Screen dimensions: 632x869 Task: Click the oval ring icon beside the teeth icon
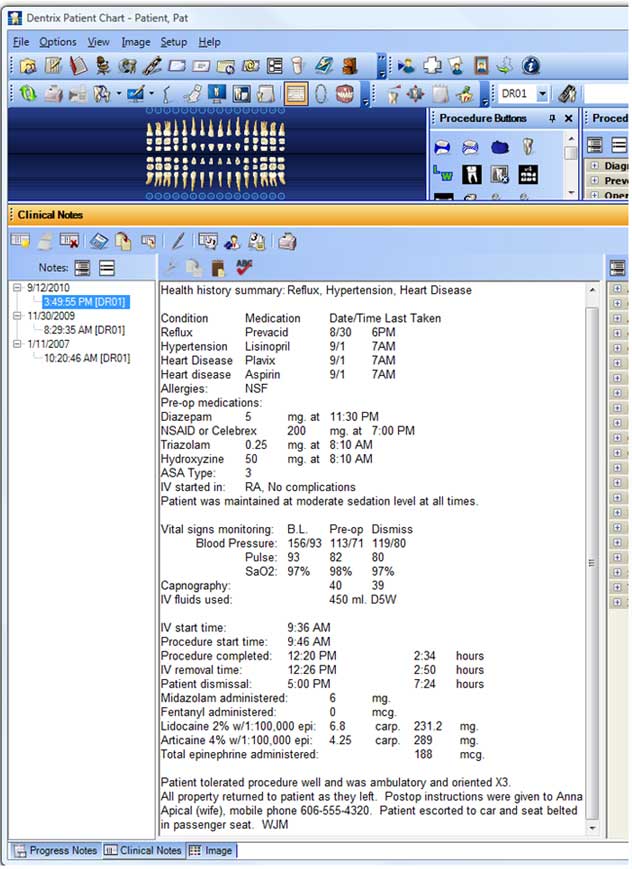click(321, 94)
